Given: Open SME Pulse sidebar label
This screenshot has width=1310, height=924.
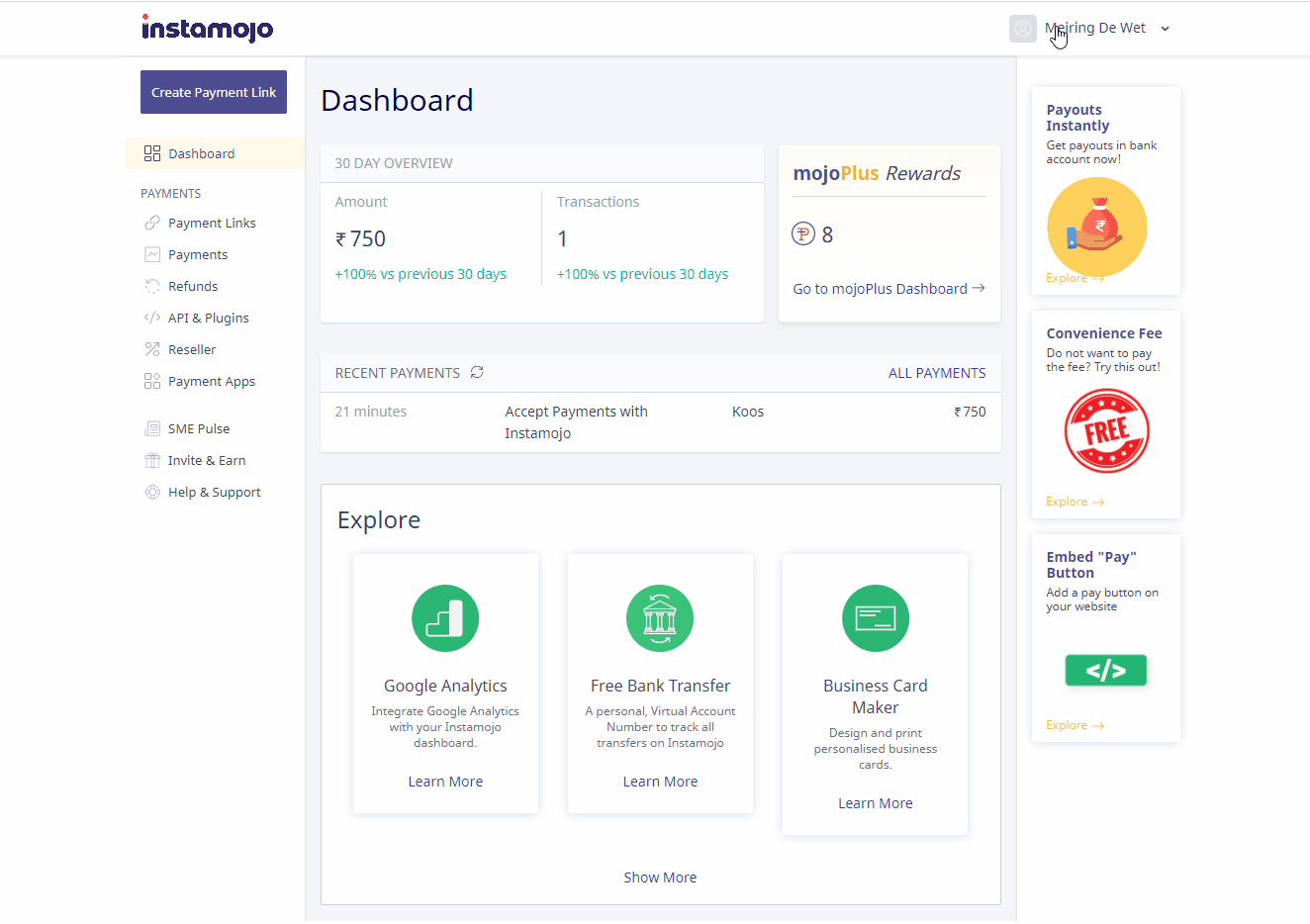Looking at the screenshot, I should (x=199, y=428).
